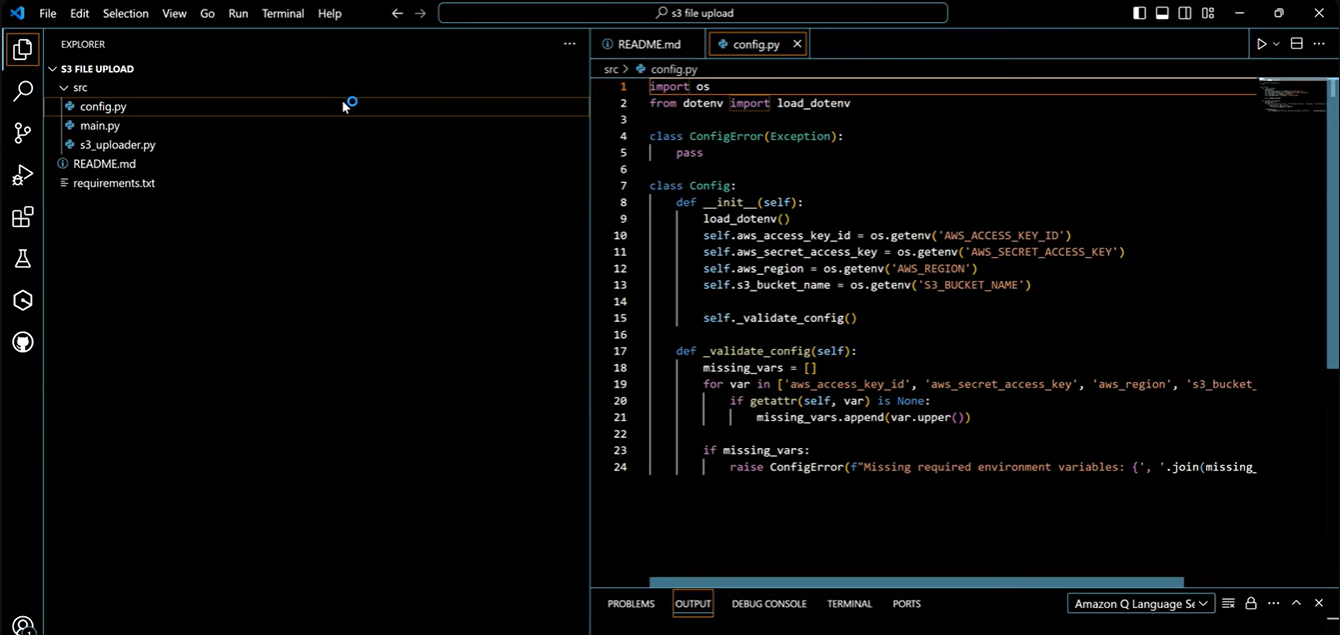The width and height of the screenshot is (1340, 635).
Task: Go forward with the right arrow
Action: point(420,13)
